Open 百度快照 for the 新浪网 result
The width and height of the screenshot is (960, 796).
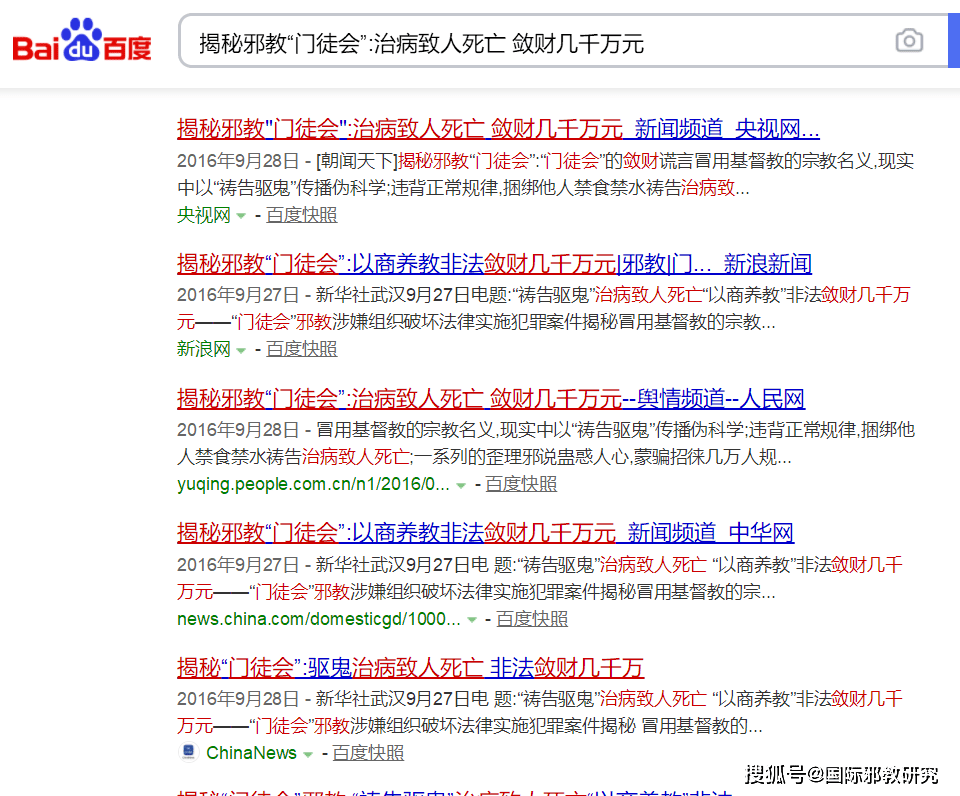click(x=302, y=349)
